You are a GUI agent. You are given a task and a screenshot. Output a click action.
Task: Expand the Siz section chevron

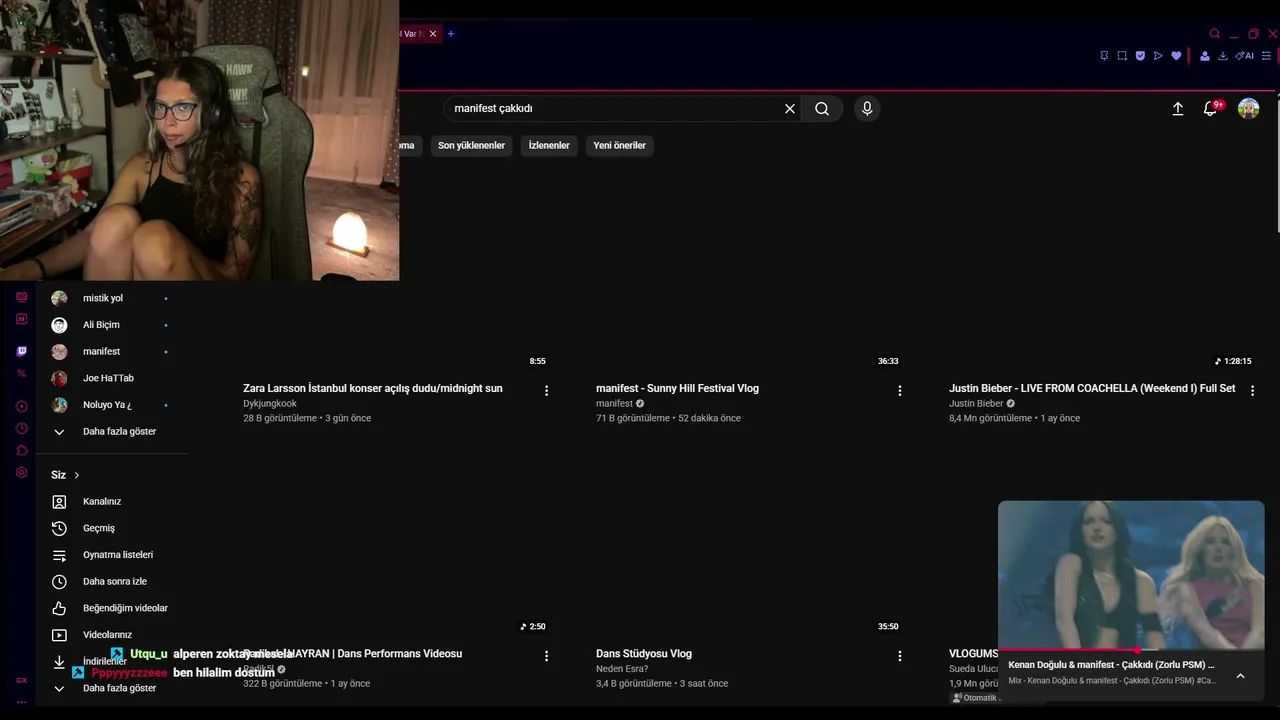76,475
